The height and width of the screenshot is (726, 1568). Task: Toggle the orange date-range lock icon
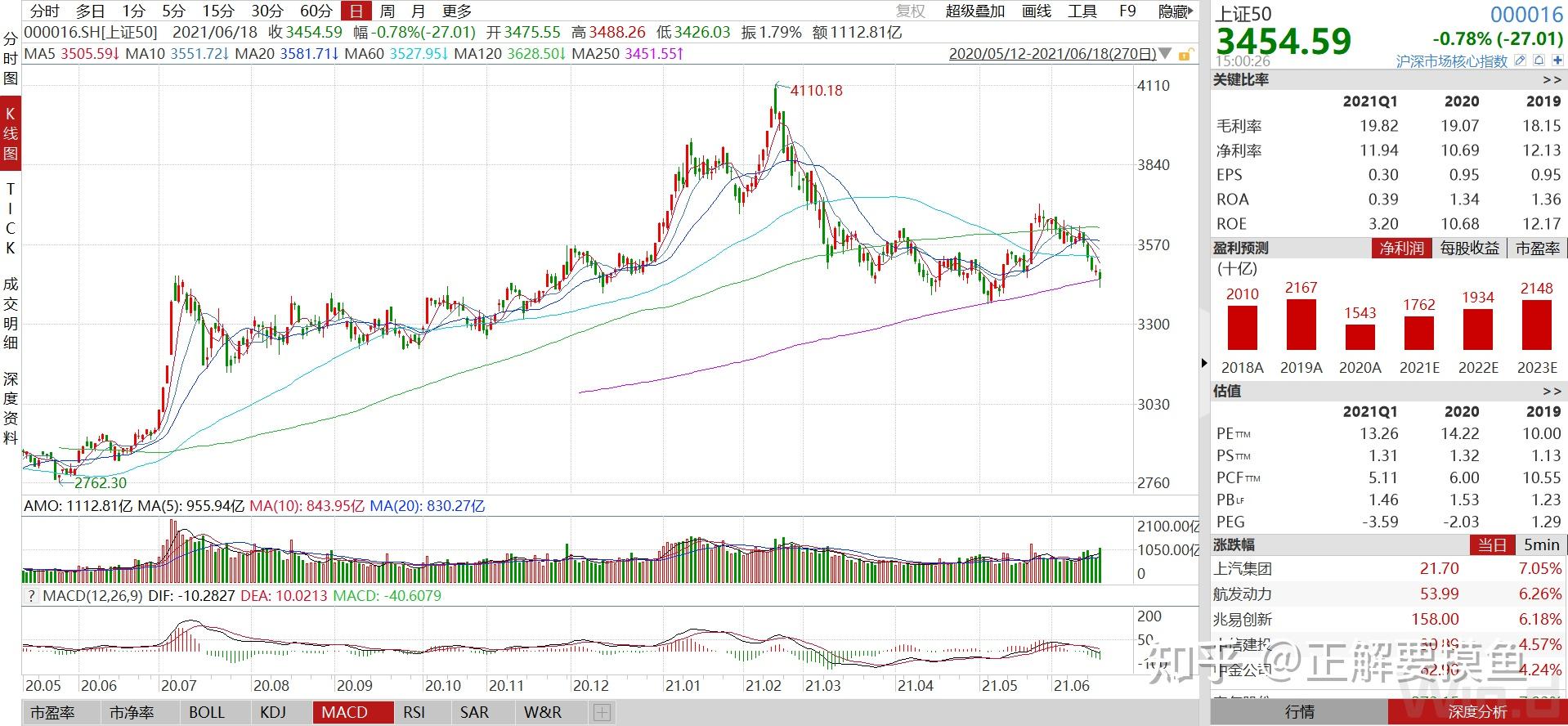[1186, 55]
